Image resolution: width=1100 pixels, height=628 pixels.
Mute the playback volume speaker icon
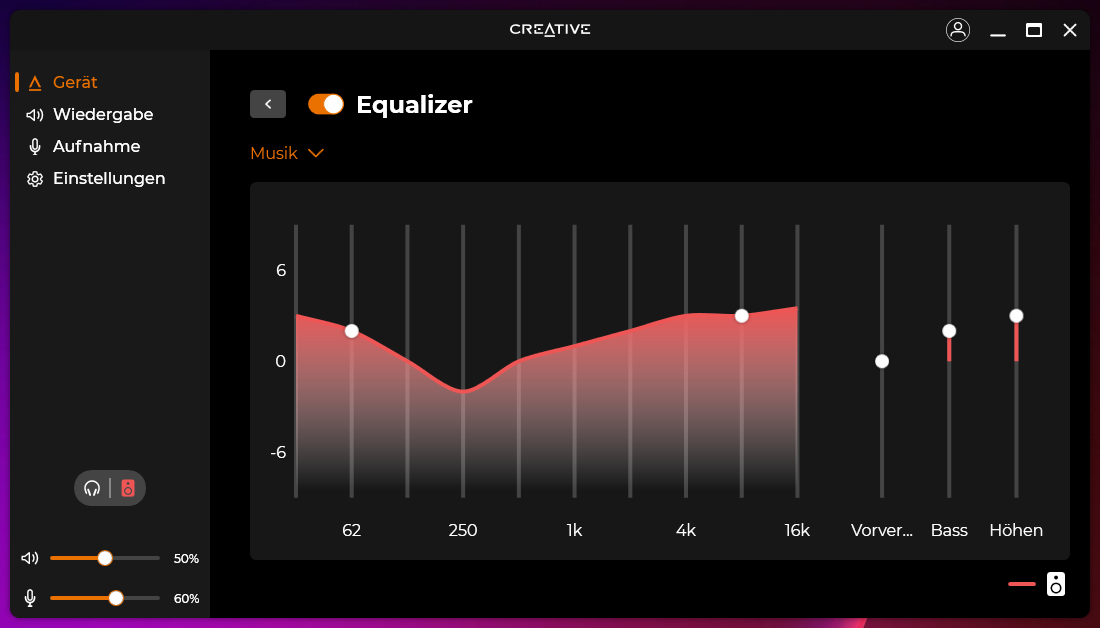click(30, 558)
